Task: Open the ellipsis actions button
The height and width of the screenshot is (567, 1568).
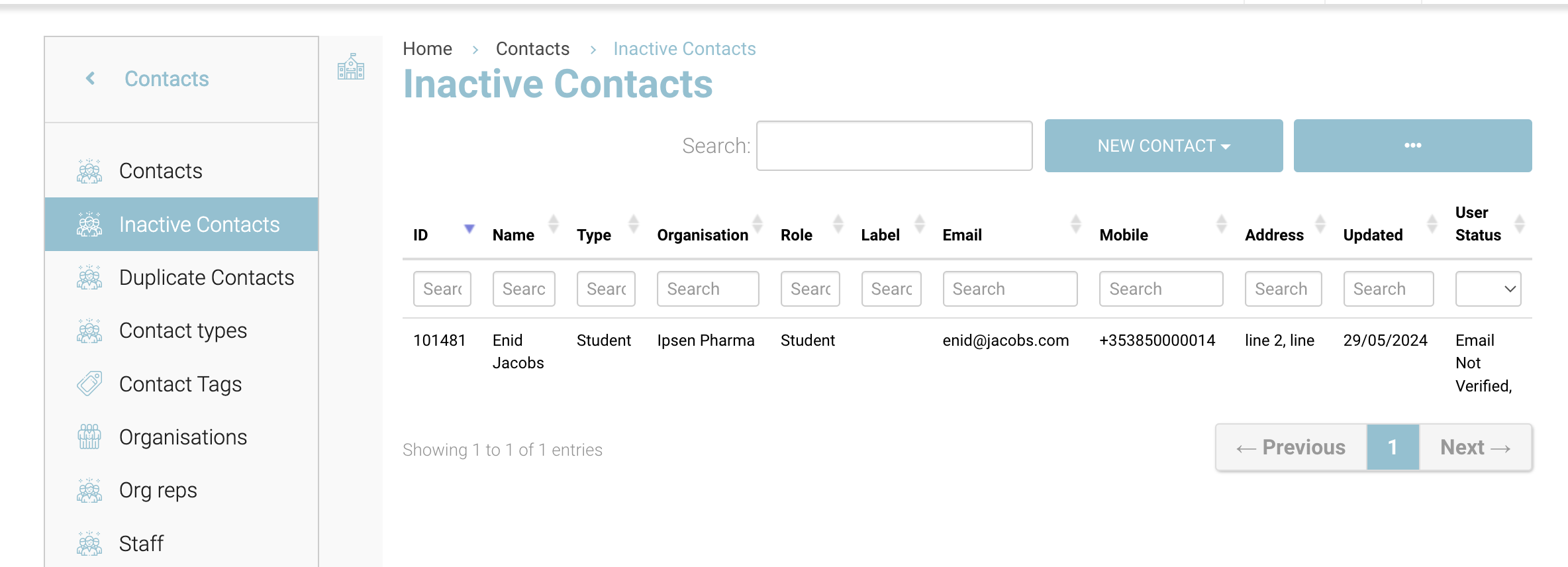Action: click(1413, 146)
